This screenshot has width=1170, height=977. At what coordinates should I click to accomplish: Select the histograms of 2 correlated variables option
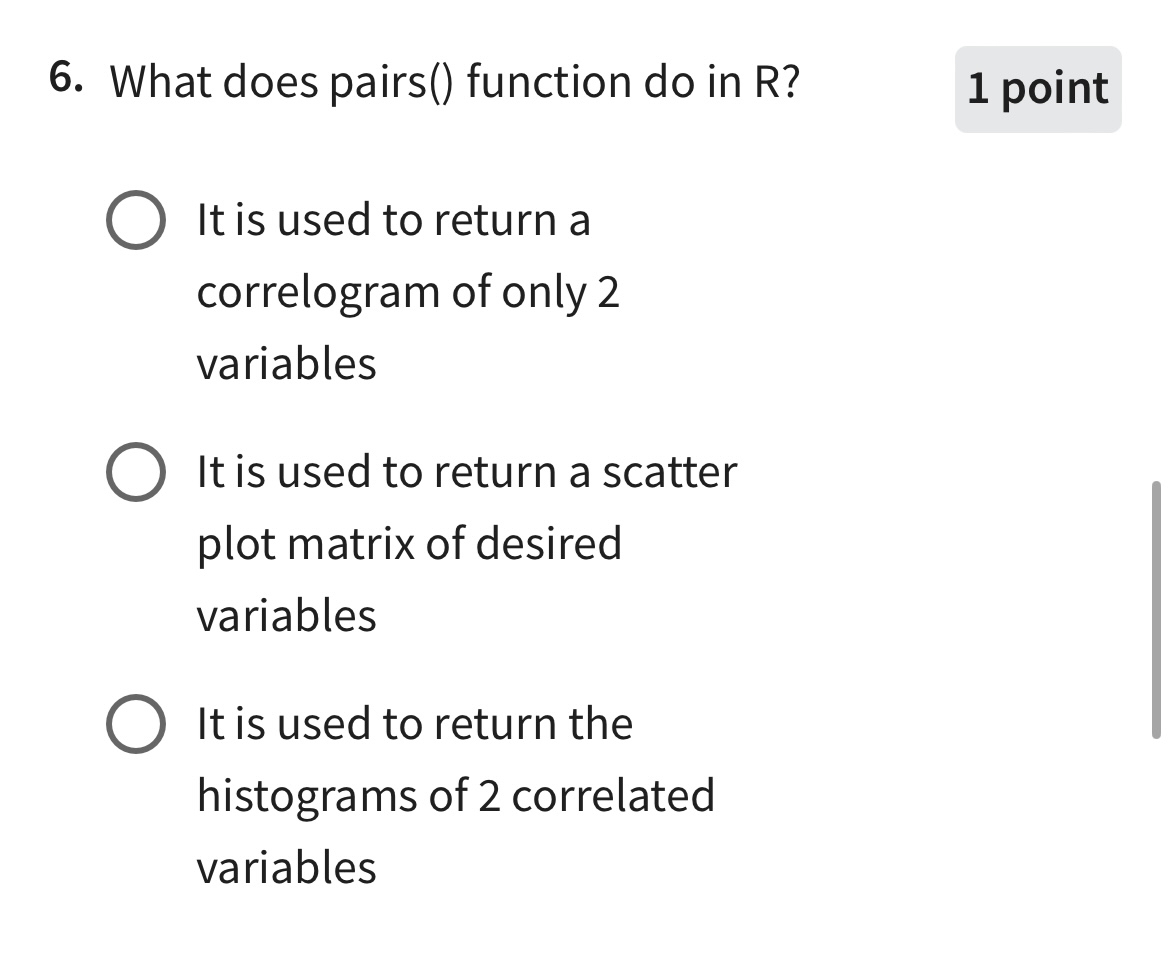coord(138,724)
